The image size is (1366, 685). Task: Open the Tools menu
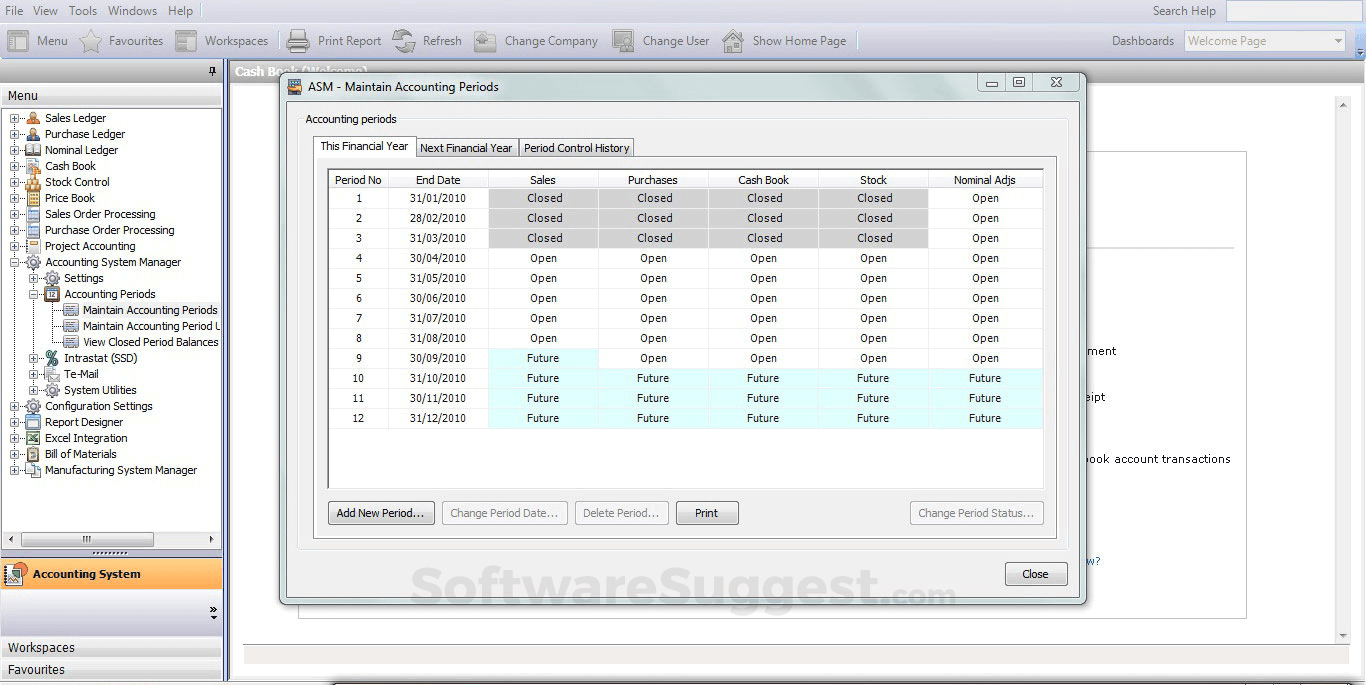pos(83,11)
